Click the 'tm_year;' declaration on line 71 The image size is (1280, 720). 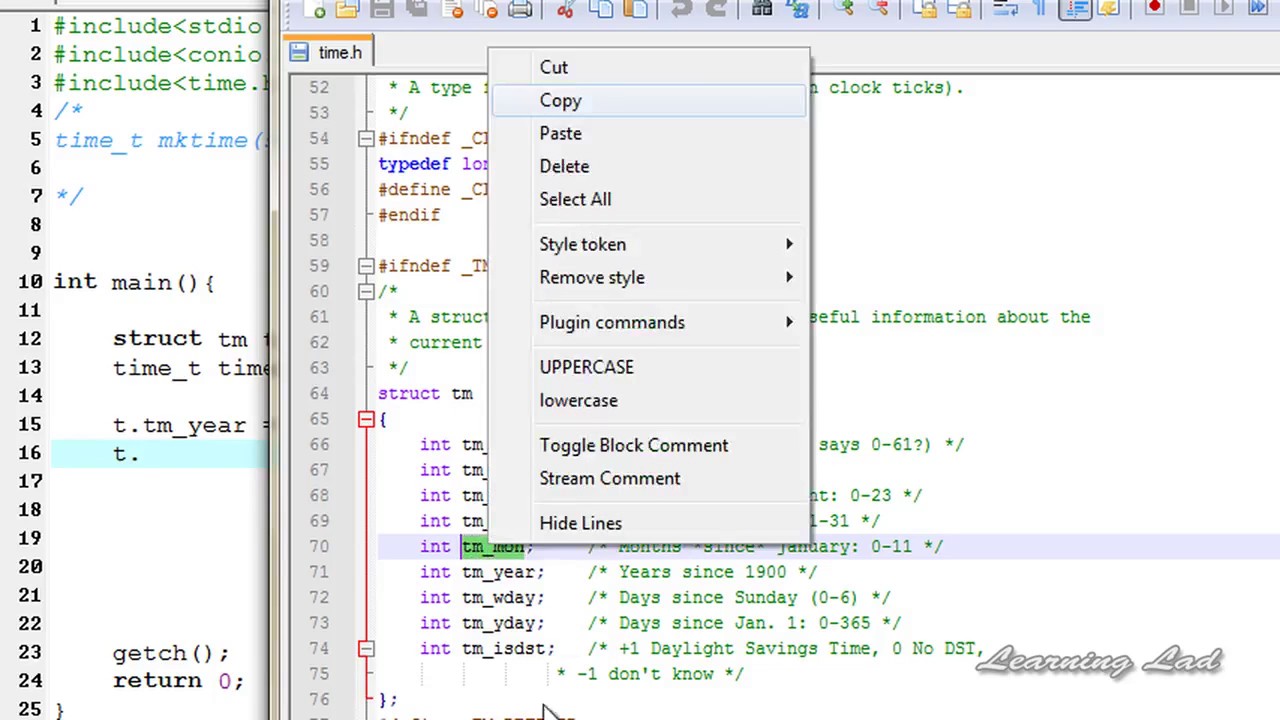(x=503, y=572)
